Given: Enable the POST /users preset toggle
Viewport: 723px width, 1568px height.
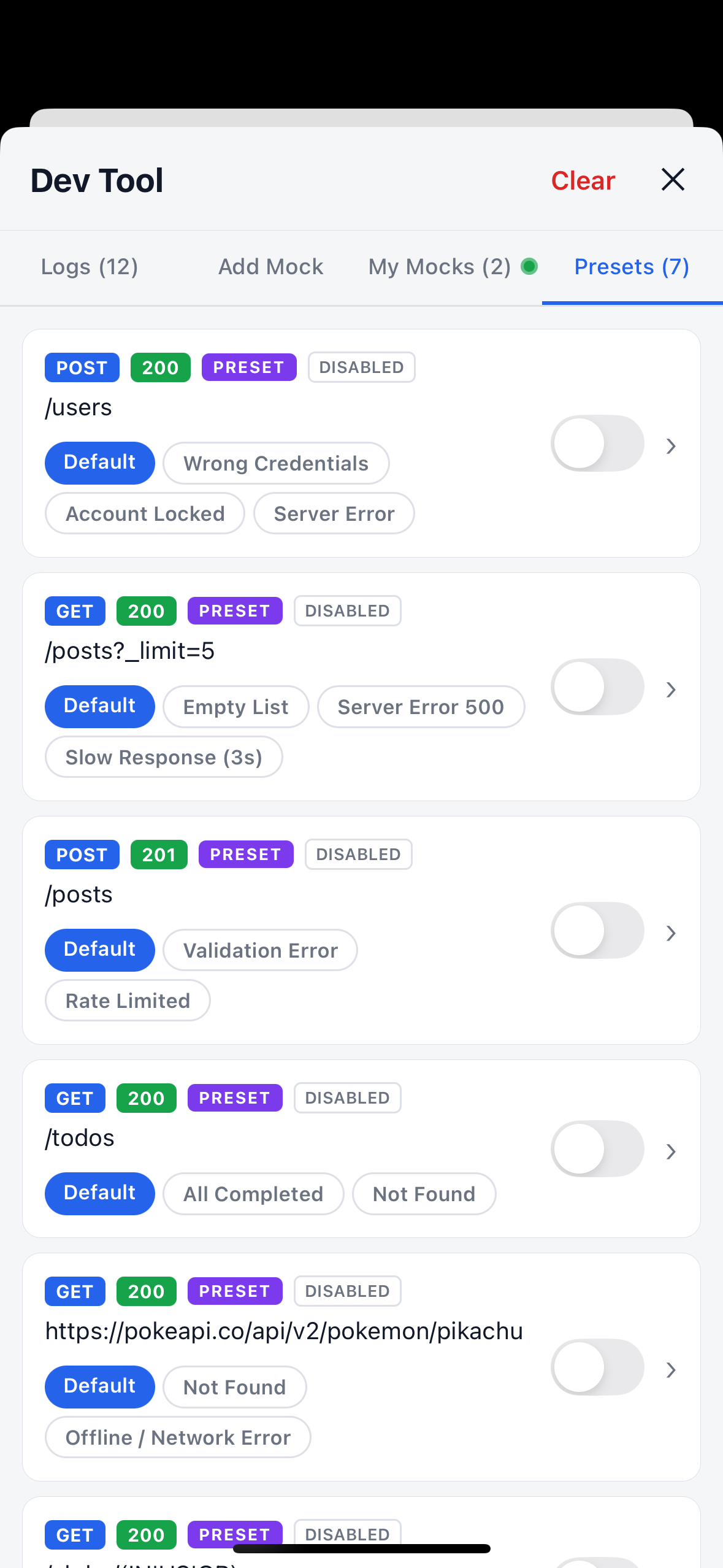Looking at the screenshot, I should pos(597,444).
